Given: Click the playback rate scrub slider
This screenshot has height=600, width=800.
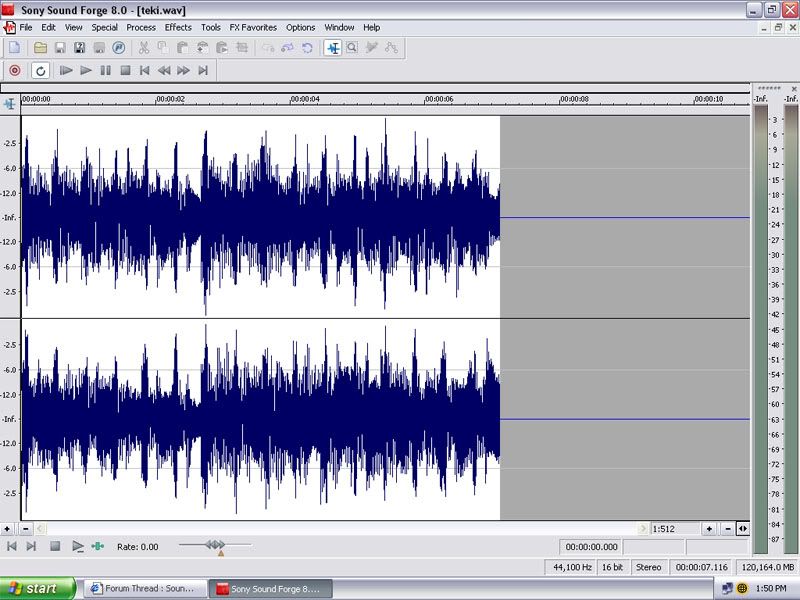Looking at the screenshot, I should [215, 546].
